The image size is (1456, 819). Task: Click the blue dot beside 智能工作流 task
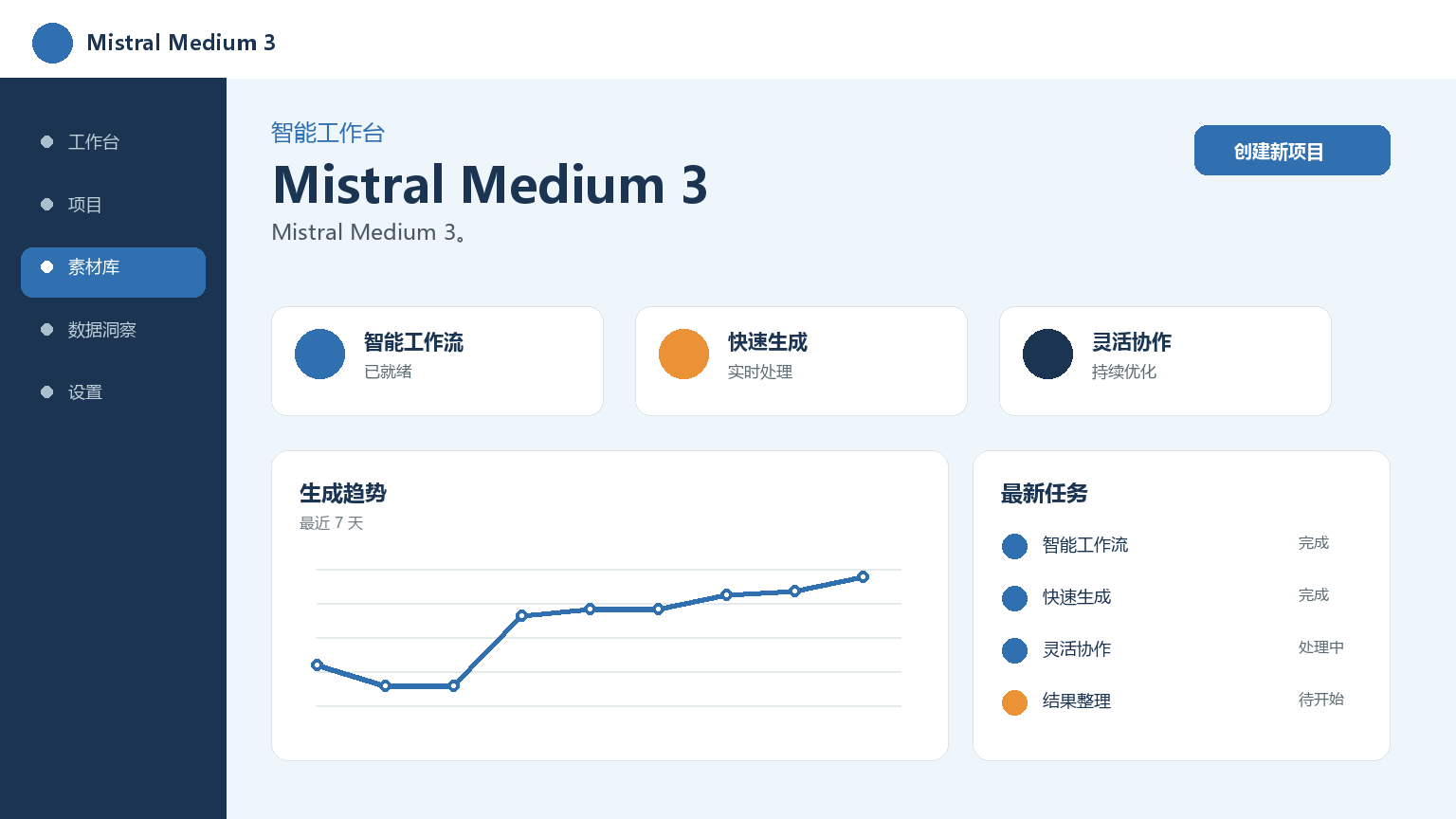pos(1014,546)
